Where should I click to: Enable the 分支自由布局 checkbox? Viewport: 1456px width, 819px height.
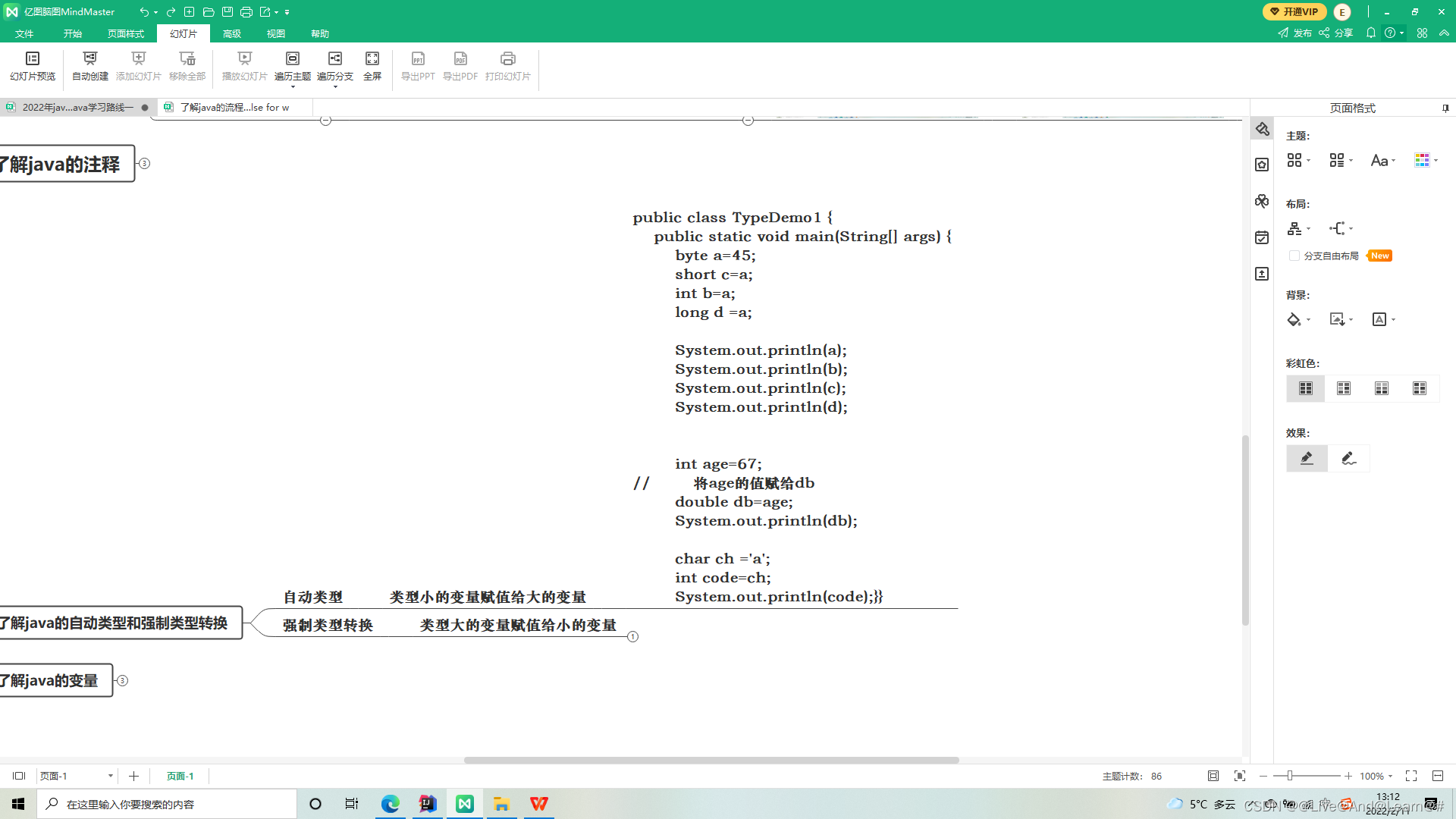[x=1294, y=256]
